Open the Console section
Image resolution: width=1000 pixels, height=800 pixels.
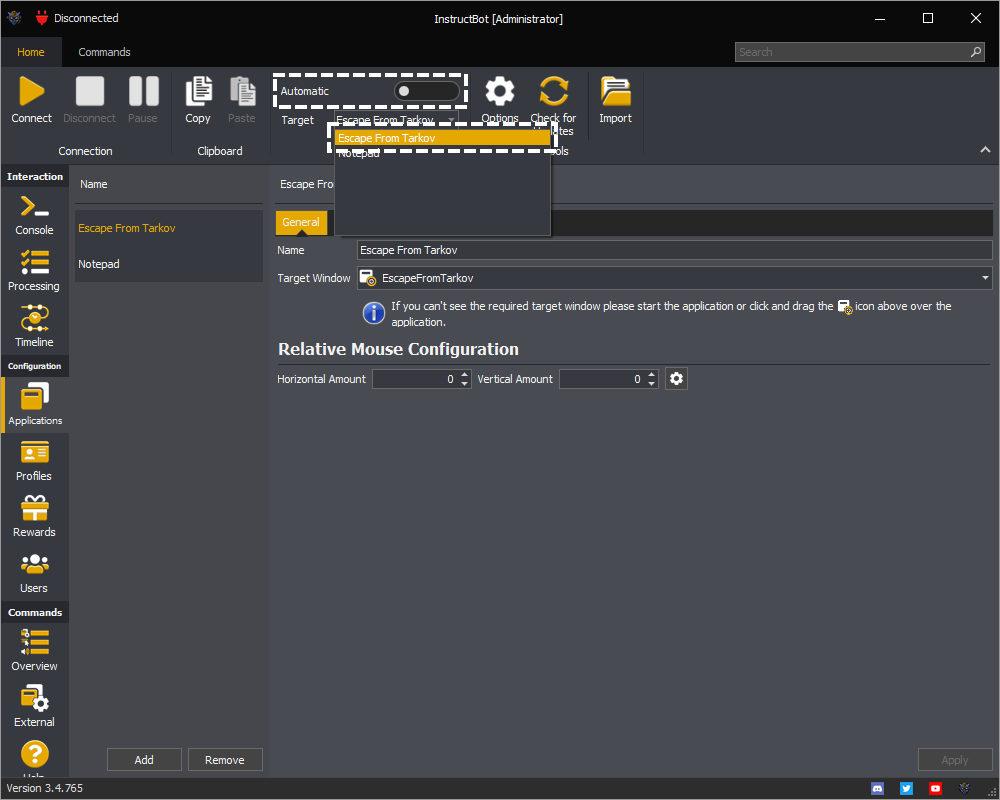[x=34, y=215]
